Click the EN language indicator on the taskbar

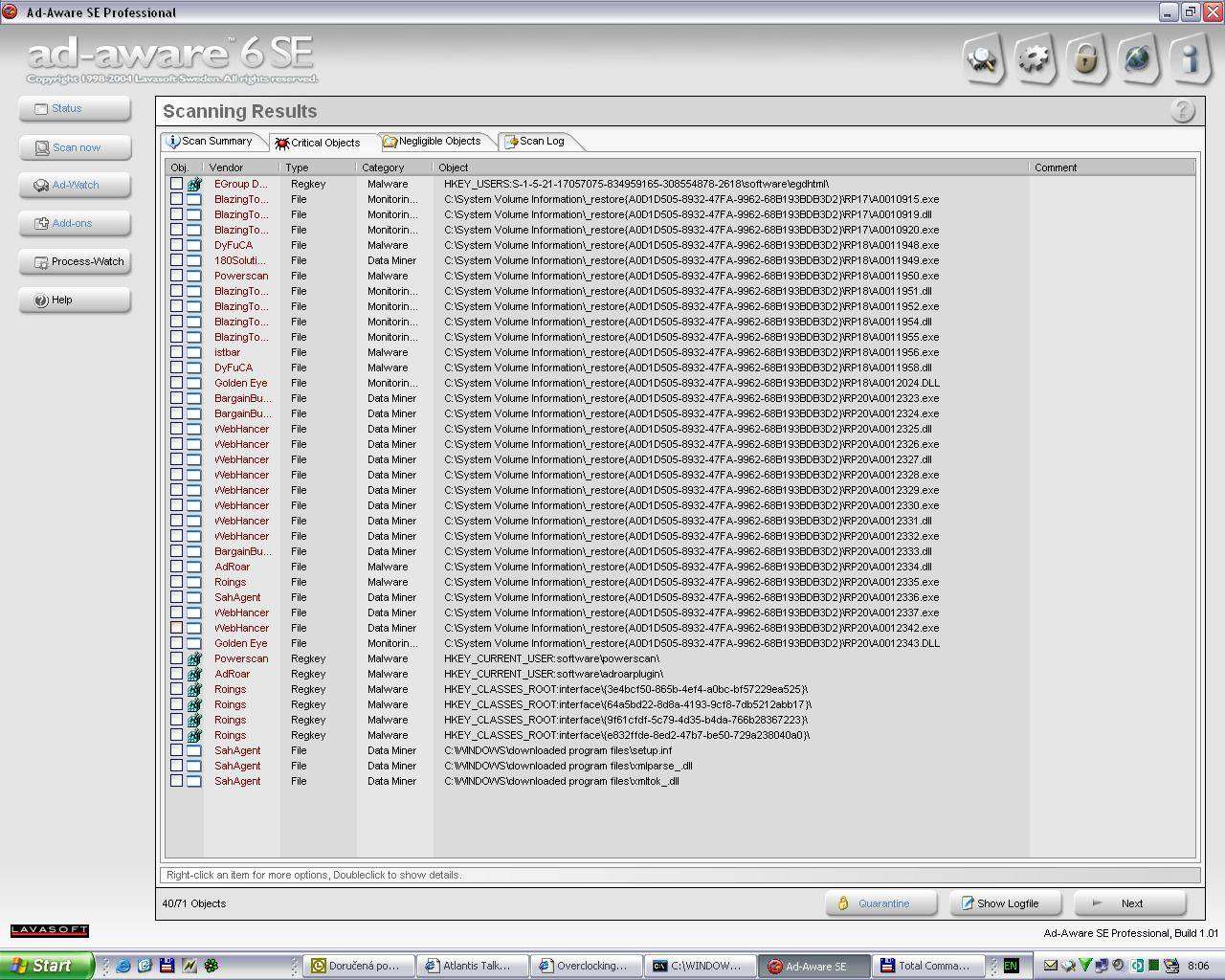point(1011,966)
